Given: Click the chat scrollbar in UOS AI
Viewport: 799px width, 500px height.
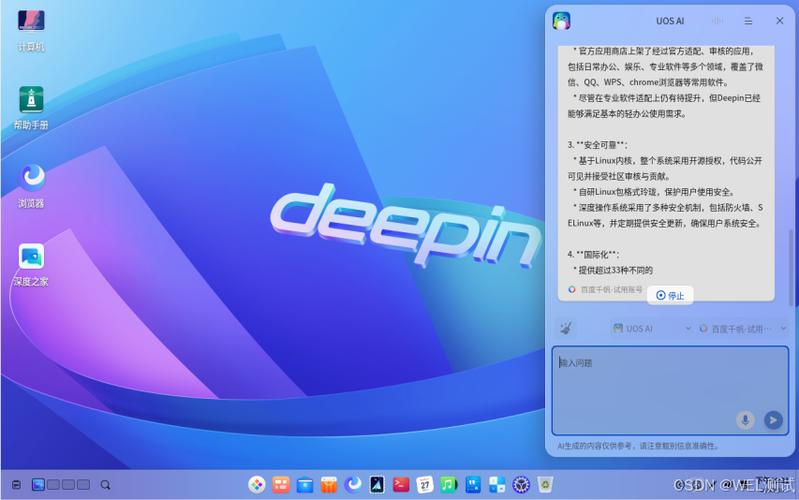Looking at the screenshot, I should click(790, 267).
